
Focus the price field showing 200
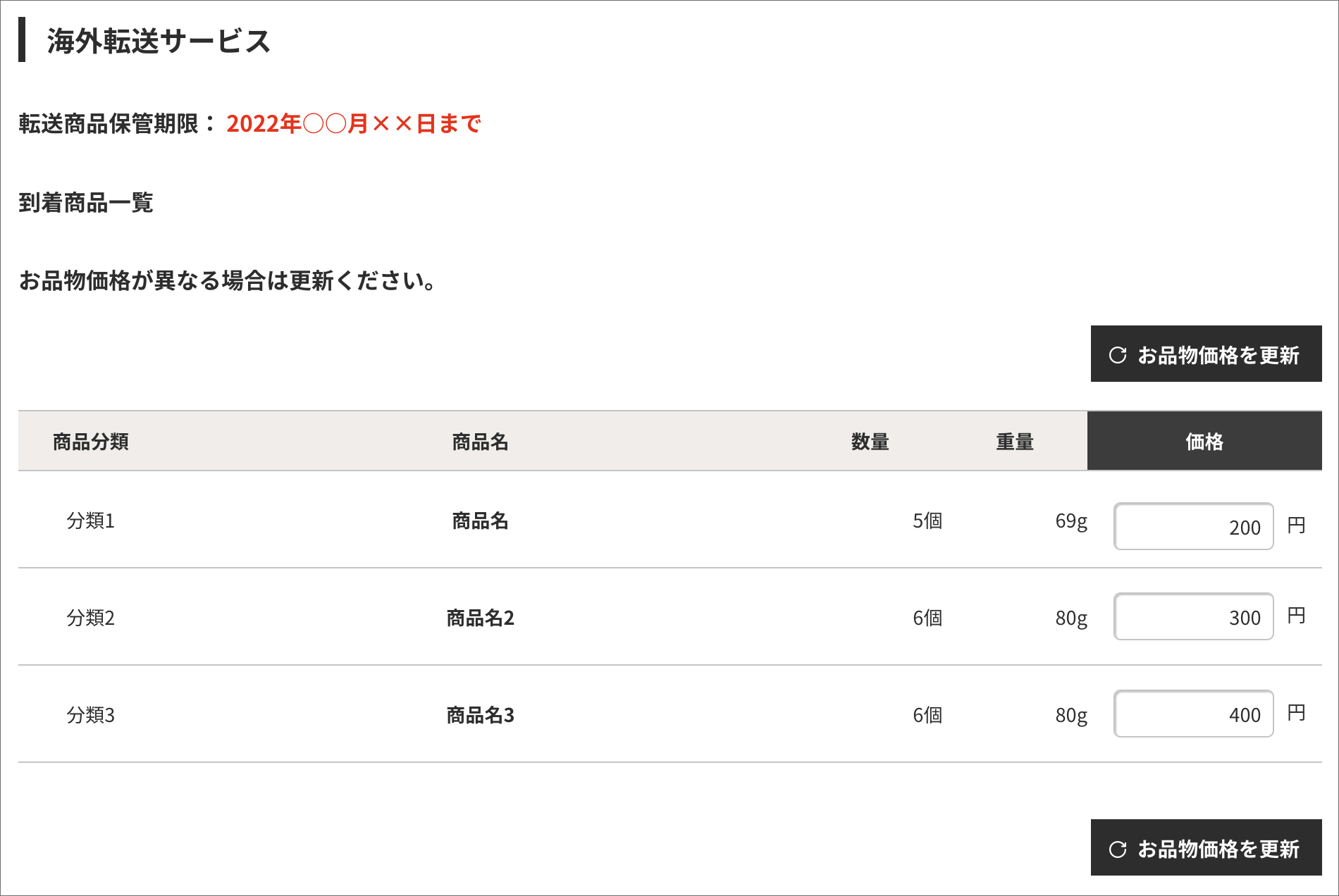pos(1193,526)
